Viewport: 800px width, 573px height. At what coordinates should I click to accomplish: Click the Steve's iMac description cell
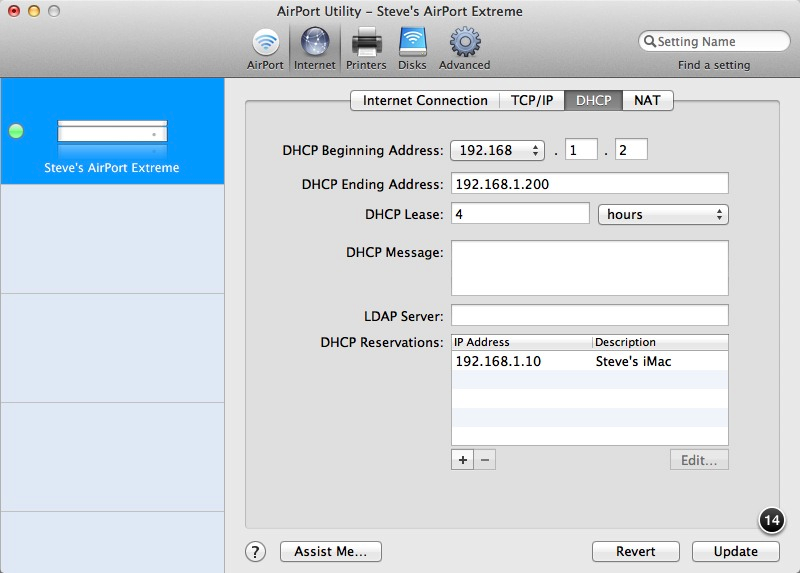pos(633,361)
